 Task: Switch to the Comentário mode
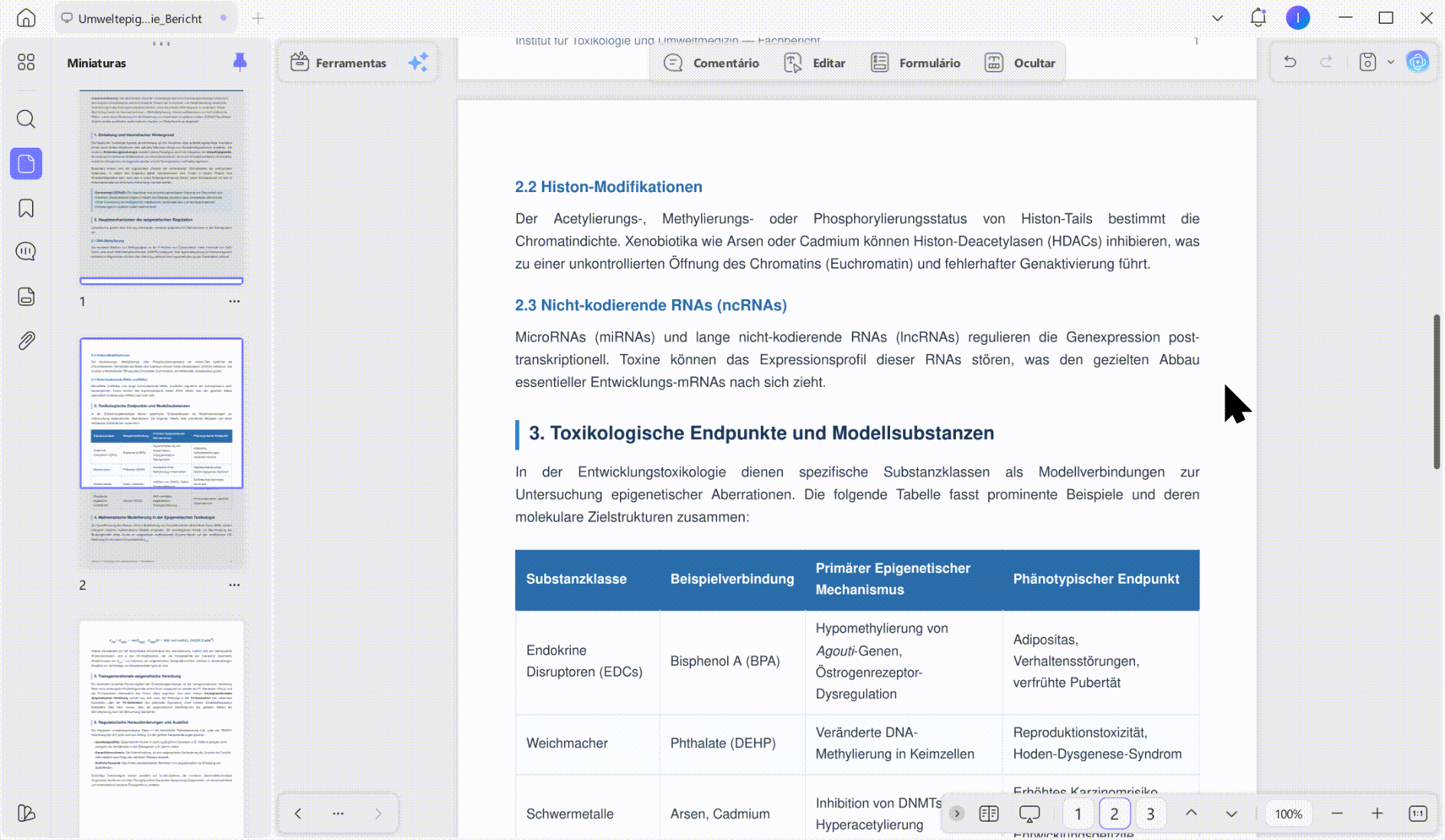pos(711,63)
